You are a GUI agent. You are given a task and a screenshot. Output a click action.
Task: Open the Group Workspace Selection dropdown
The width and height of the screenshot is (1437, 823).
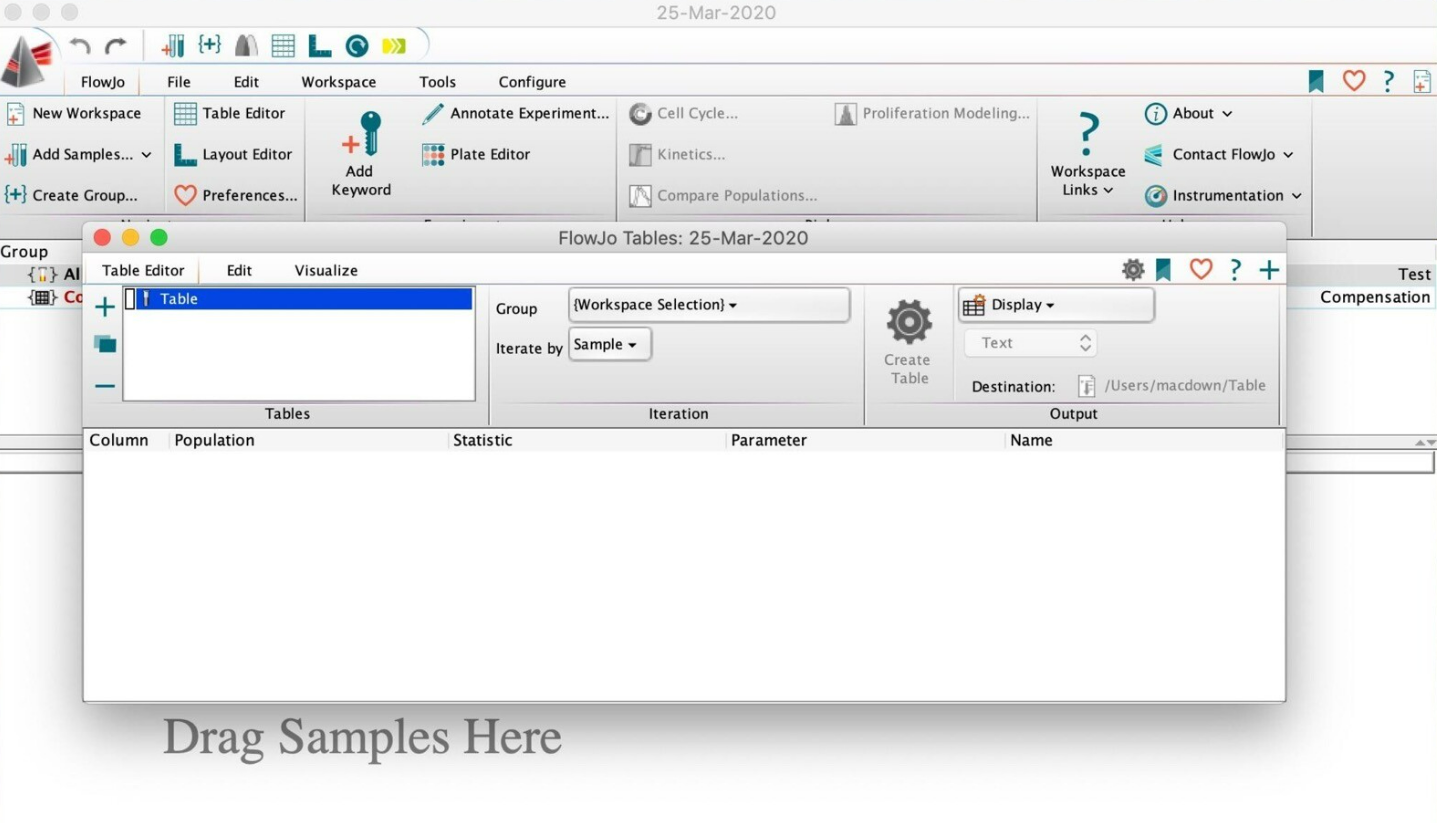click(x=709, y=305)
